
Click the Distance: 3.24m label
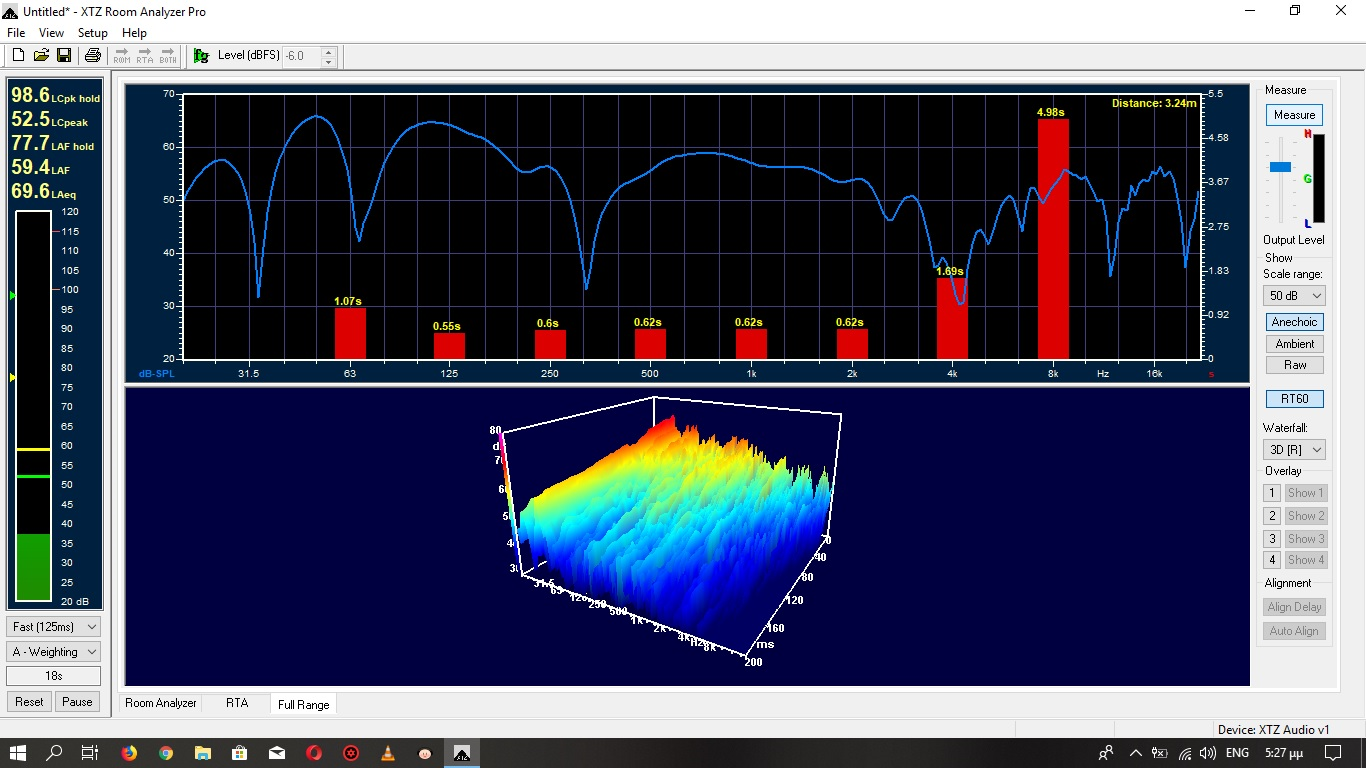click(x=1153, y=103)
